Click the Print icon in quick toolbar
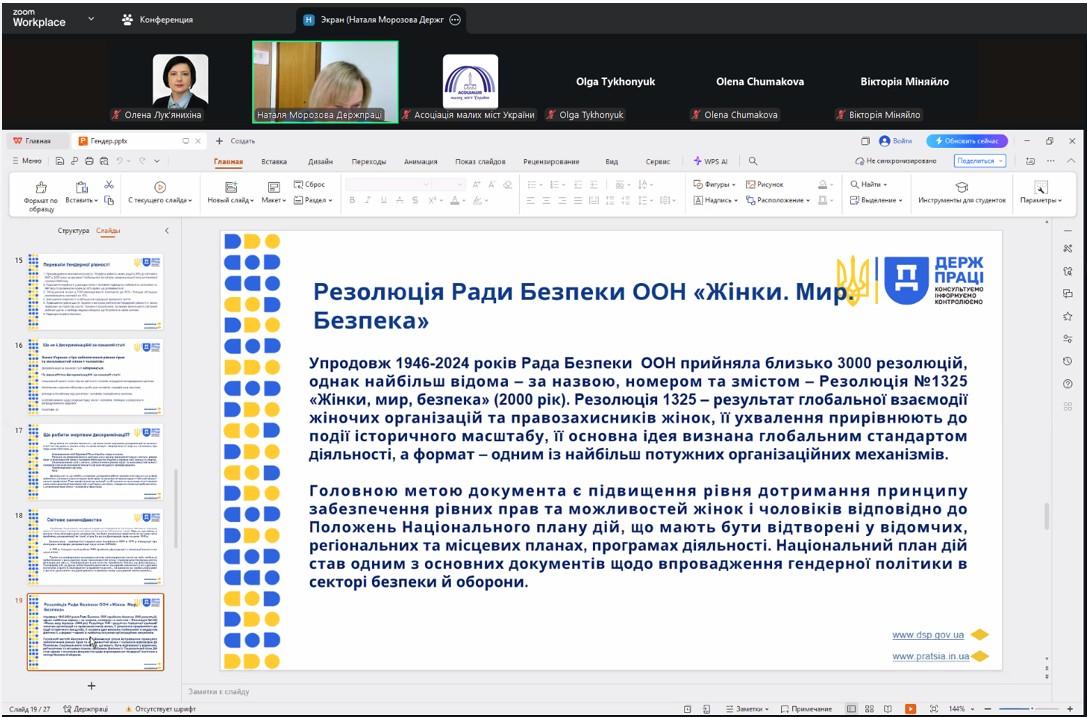This screenshot has width=1087, height=717. point(90,161)
